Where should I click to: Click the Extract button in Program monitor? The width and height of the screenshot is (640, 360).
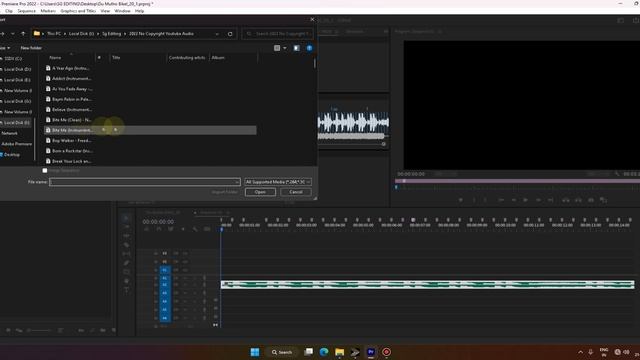coord(578,200)
